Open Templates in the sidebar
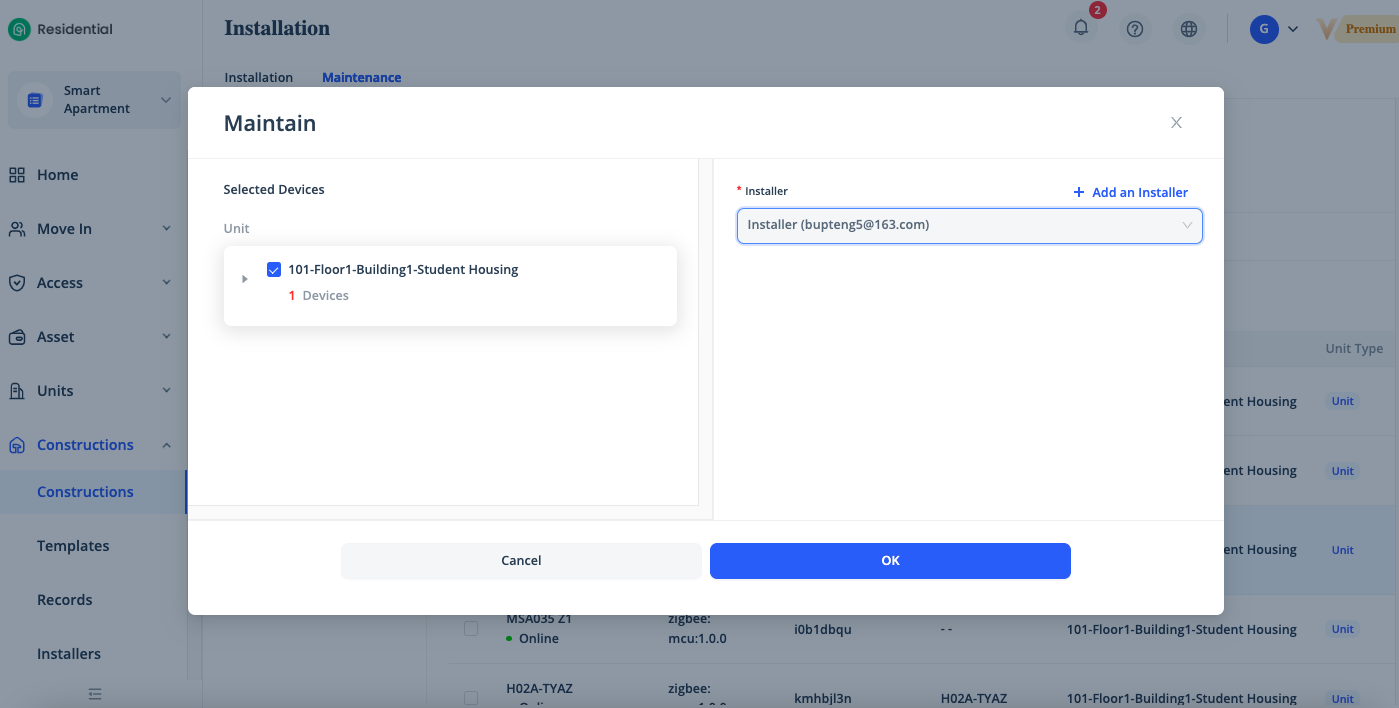This screenshot has height=708, width=1399. [x=73, y=546]
